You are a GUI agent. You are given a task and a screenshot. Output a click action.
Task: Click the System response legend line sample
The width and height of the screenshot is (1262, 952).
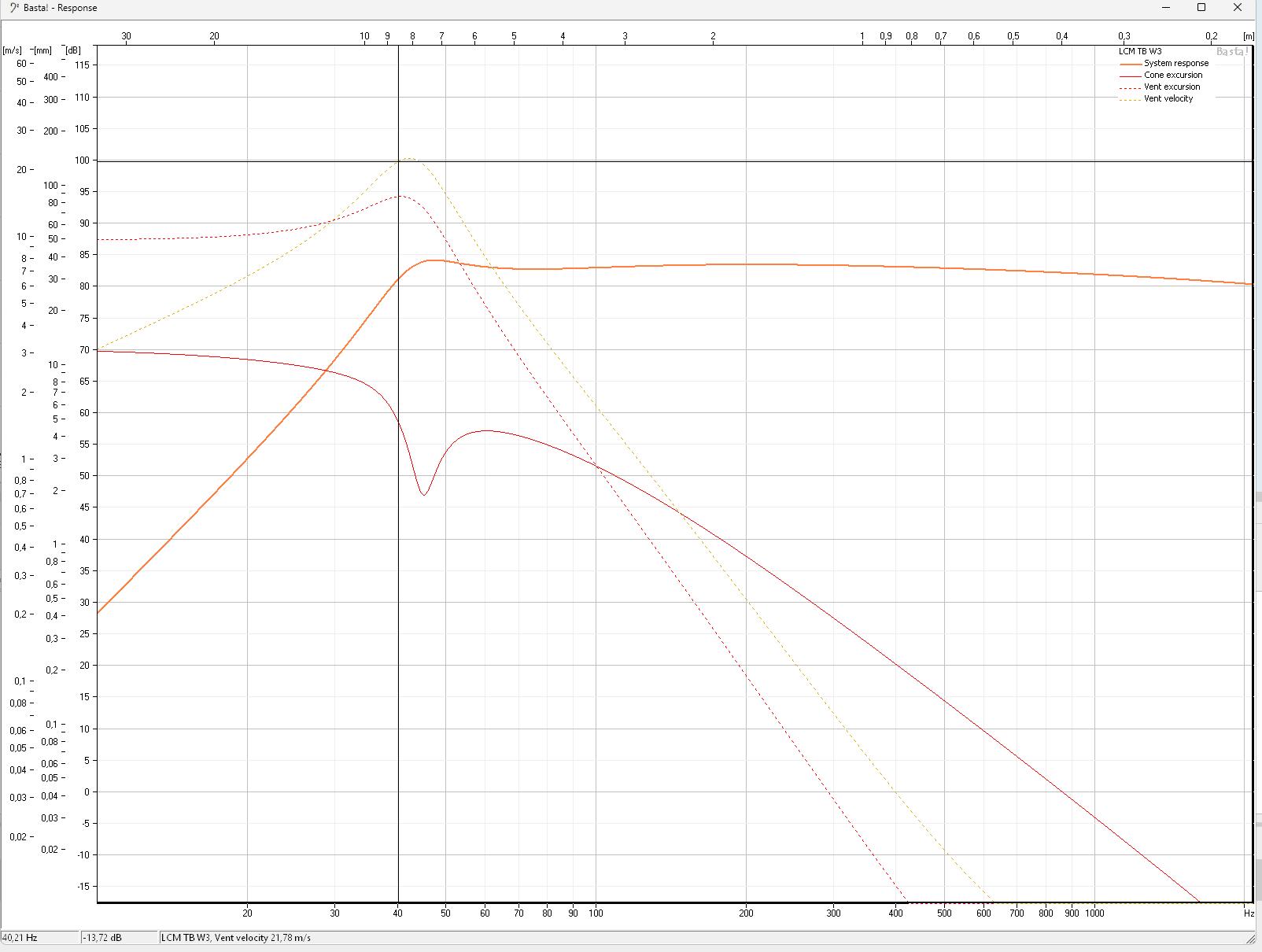pyautogui.click(x=1130, y=64)
